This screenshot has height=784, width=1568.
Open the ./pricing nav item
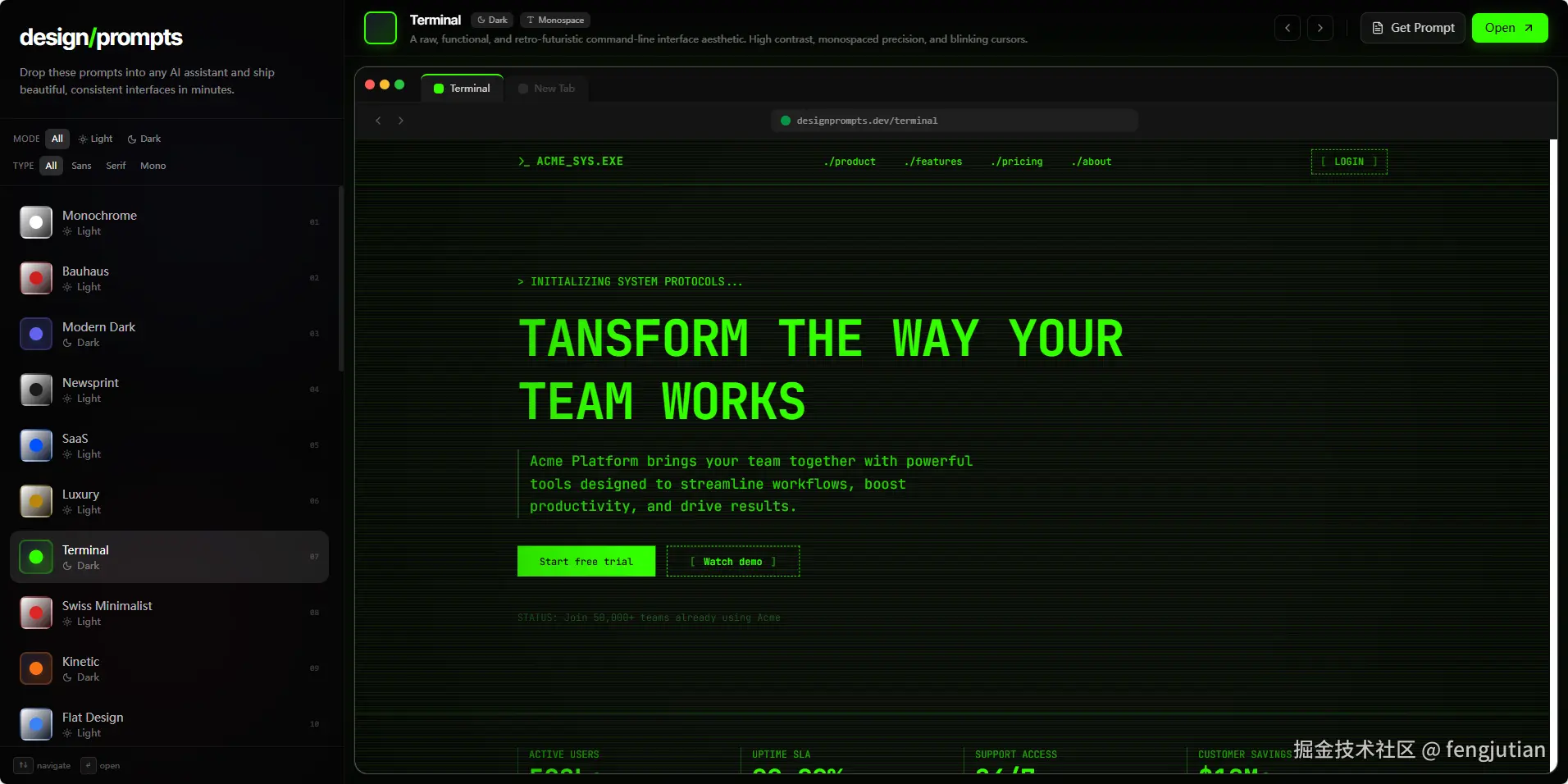[x=1016, y=162]
